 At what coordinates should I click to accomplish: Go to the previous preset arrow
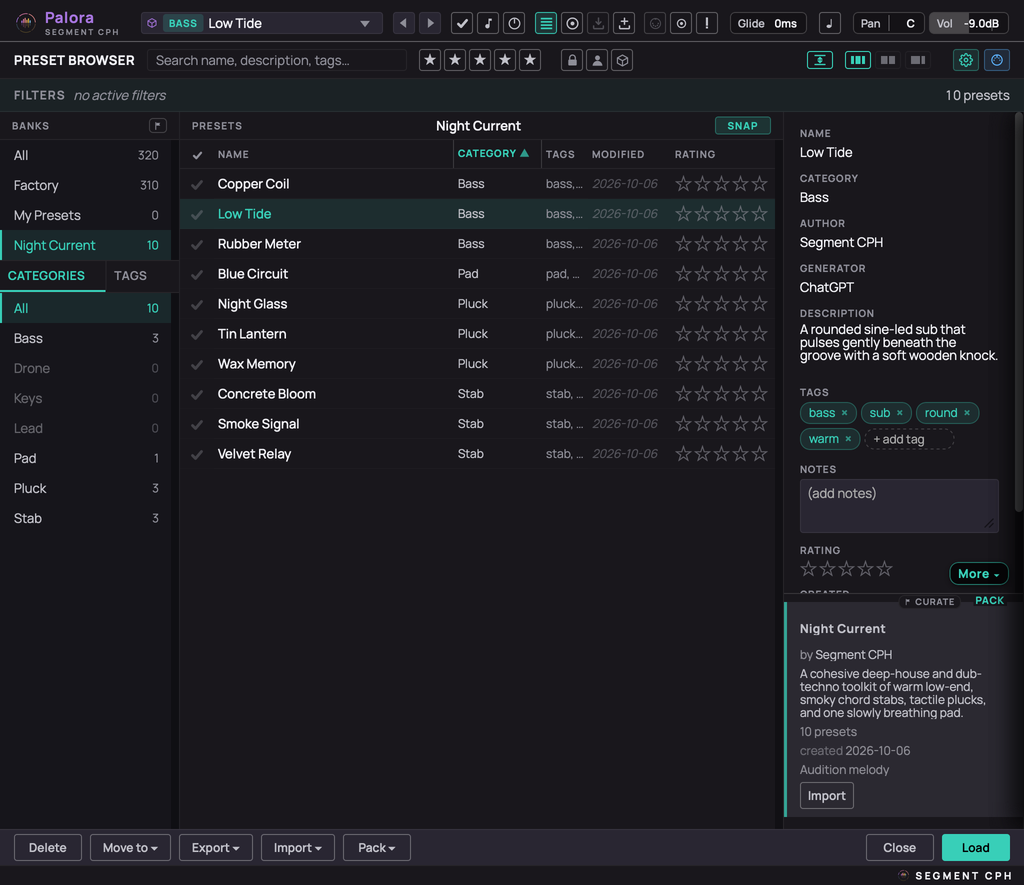tap(403, 24)
